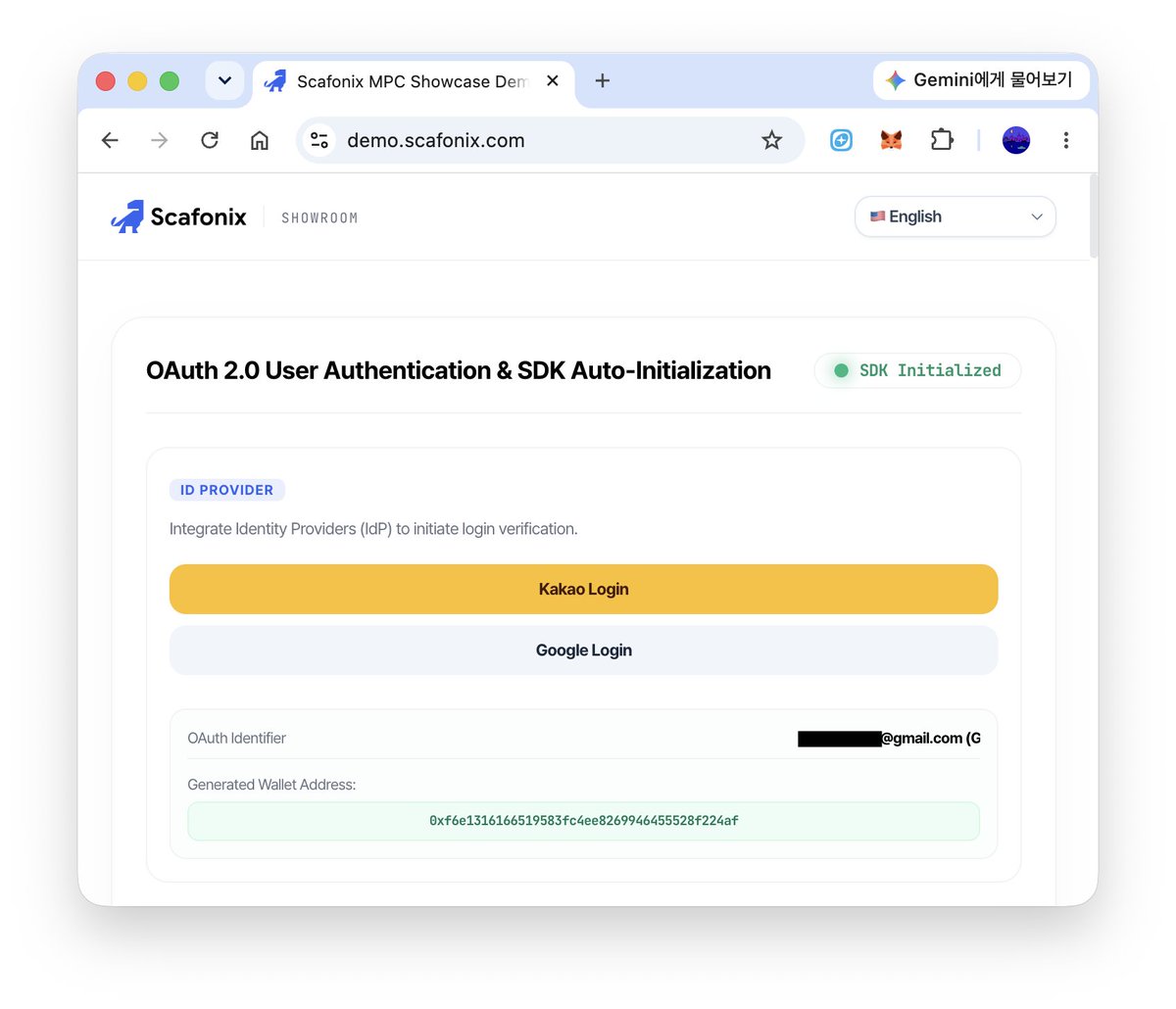Bookmark this page with the star icon
The width and height of the screenshot is (1176, 1009).
point(772,140)
